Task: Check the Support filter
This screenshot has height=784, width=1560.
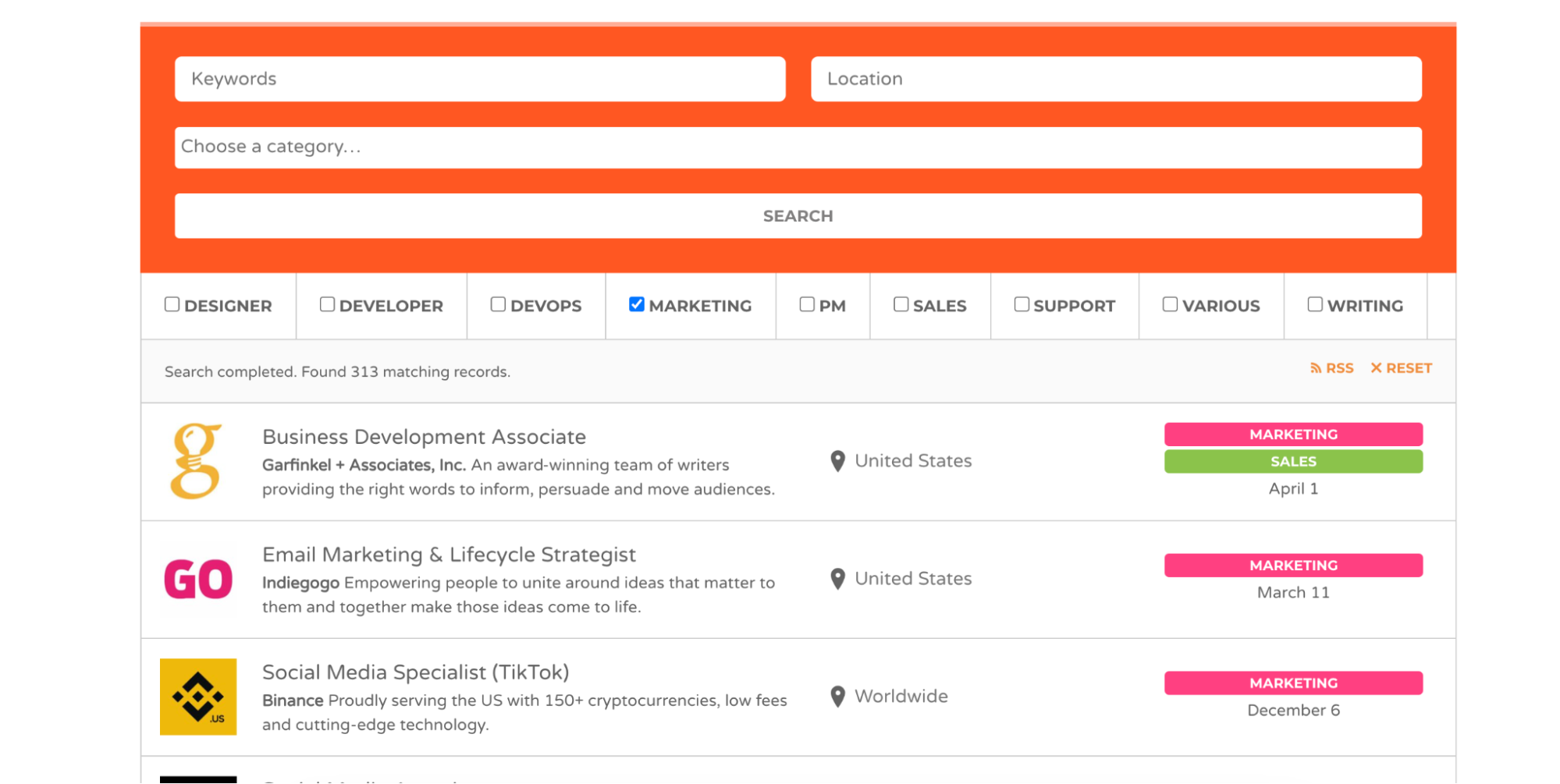Action: pos(1022,304)
